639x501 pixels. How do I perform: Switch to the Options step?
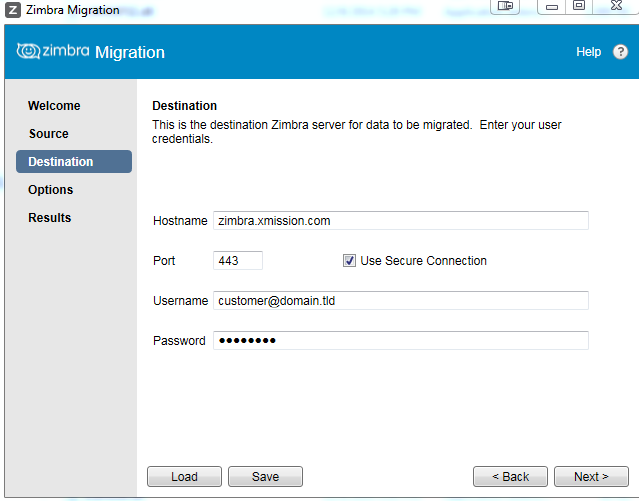[50, 190]
